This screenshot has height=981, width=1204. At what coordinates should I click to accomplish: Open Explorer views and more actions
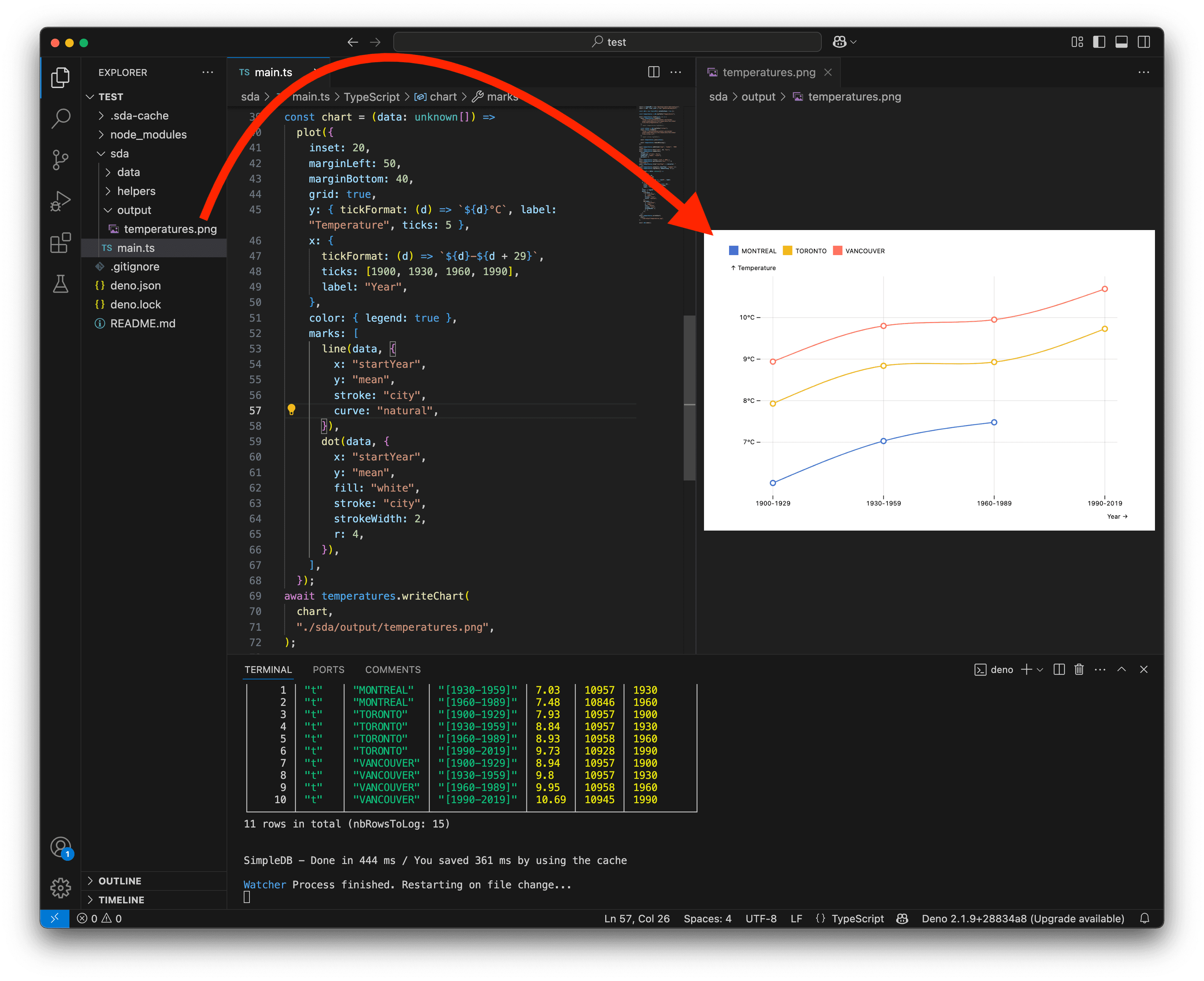(208, 72)
